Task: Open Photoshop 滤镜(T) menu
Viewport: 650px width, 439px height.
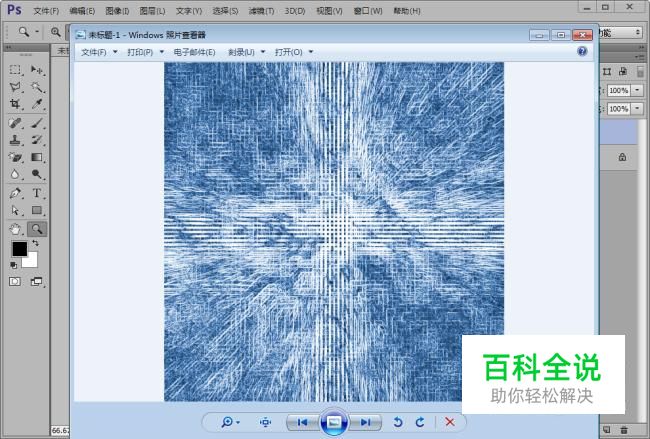Action: tap(261, 11)
